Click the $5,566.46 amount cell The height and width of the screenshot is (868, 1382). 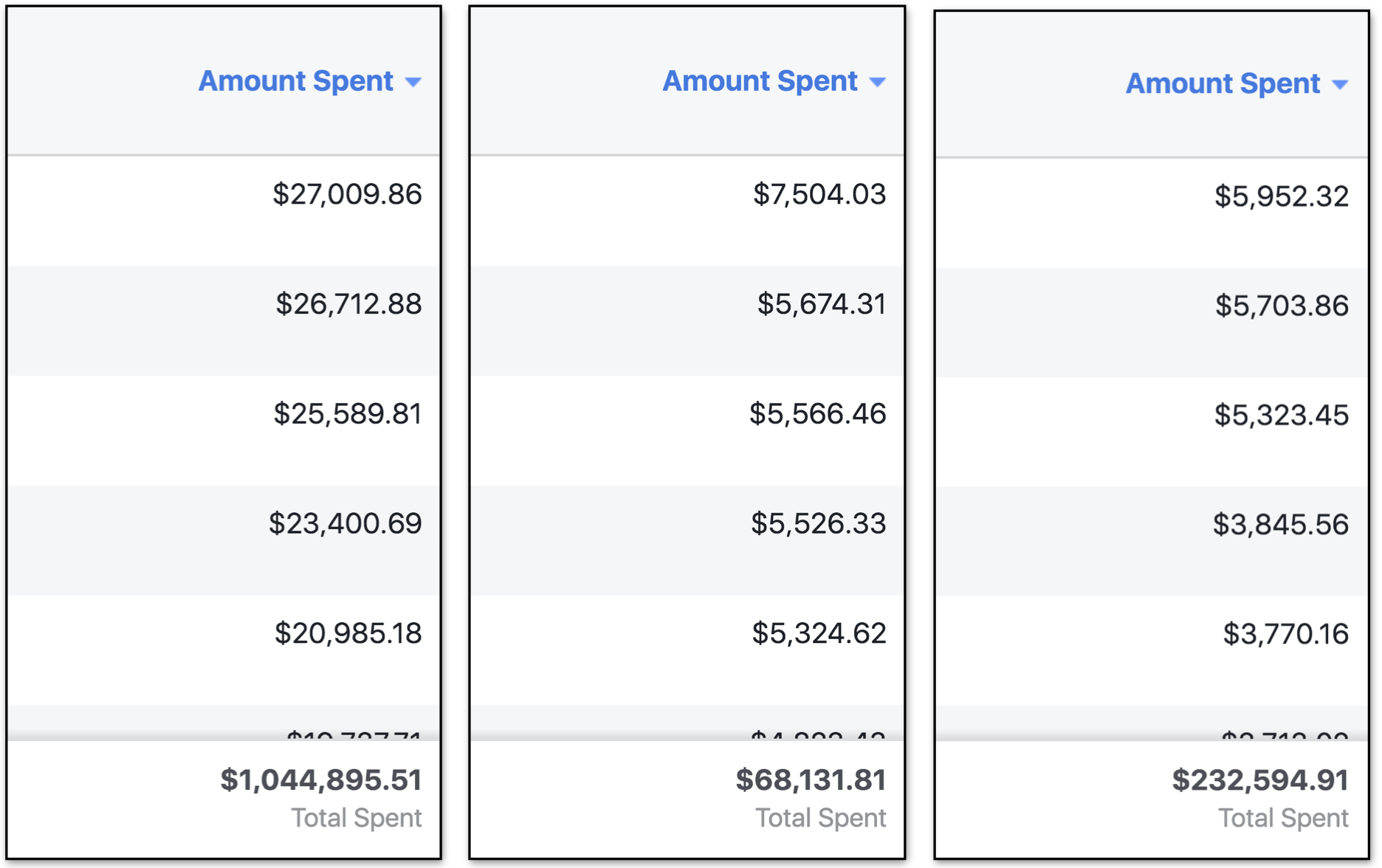pyautogui.click(x=817, y=414)
